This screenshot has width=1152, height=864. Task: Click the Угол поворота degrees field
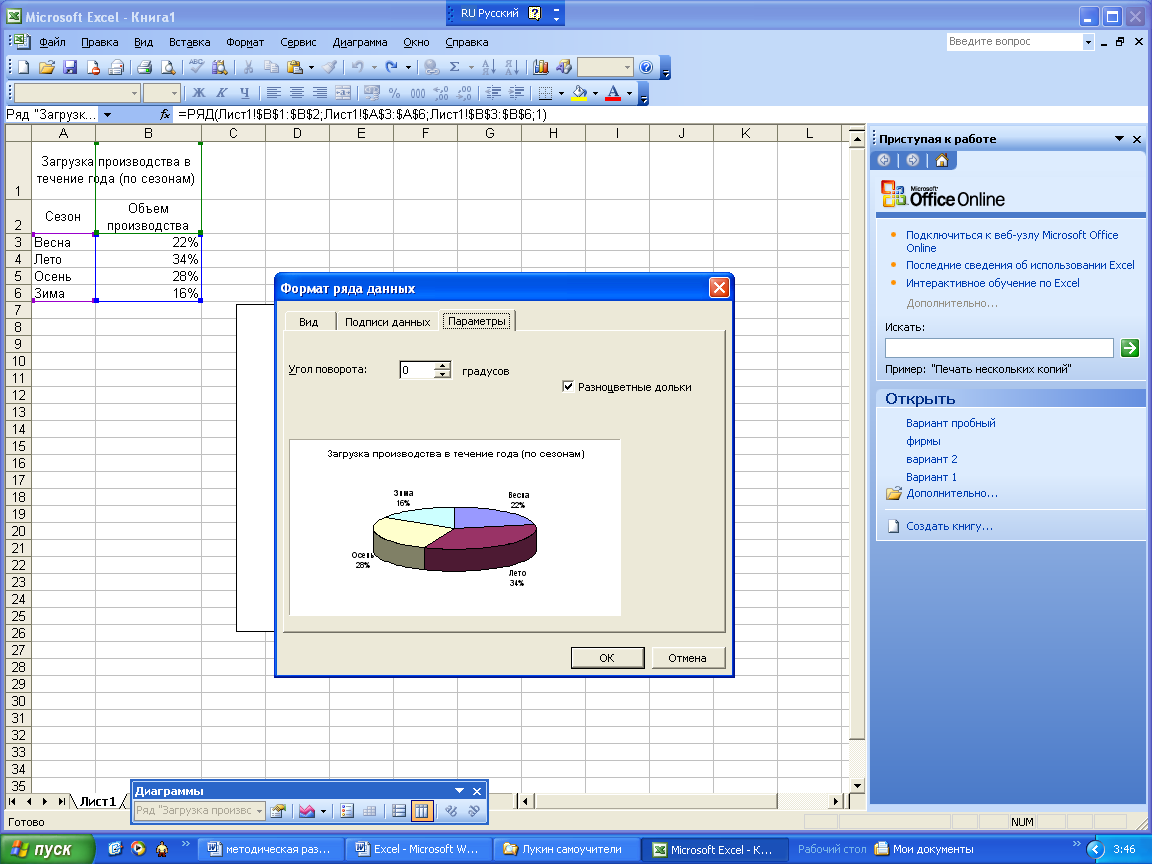pos(417,370)
